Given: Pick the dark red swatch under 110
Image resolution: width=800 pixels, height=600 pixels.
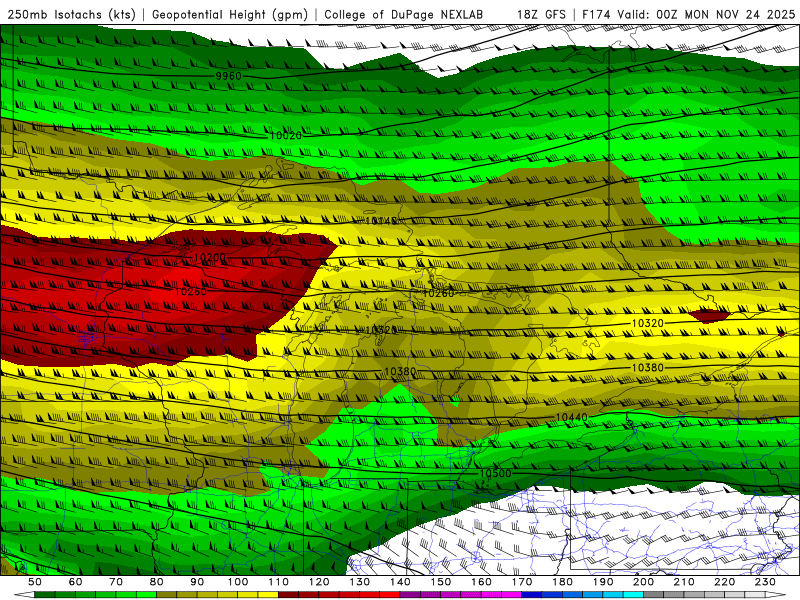Looking at the screenshot, I should tap(288, 595).
